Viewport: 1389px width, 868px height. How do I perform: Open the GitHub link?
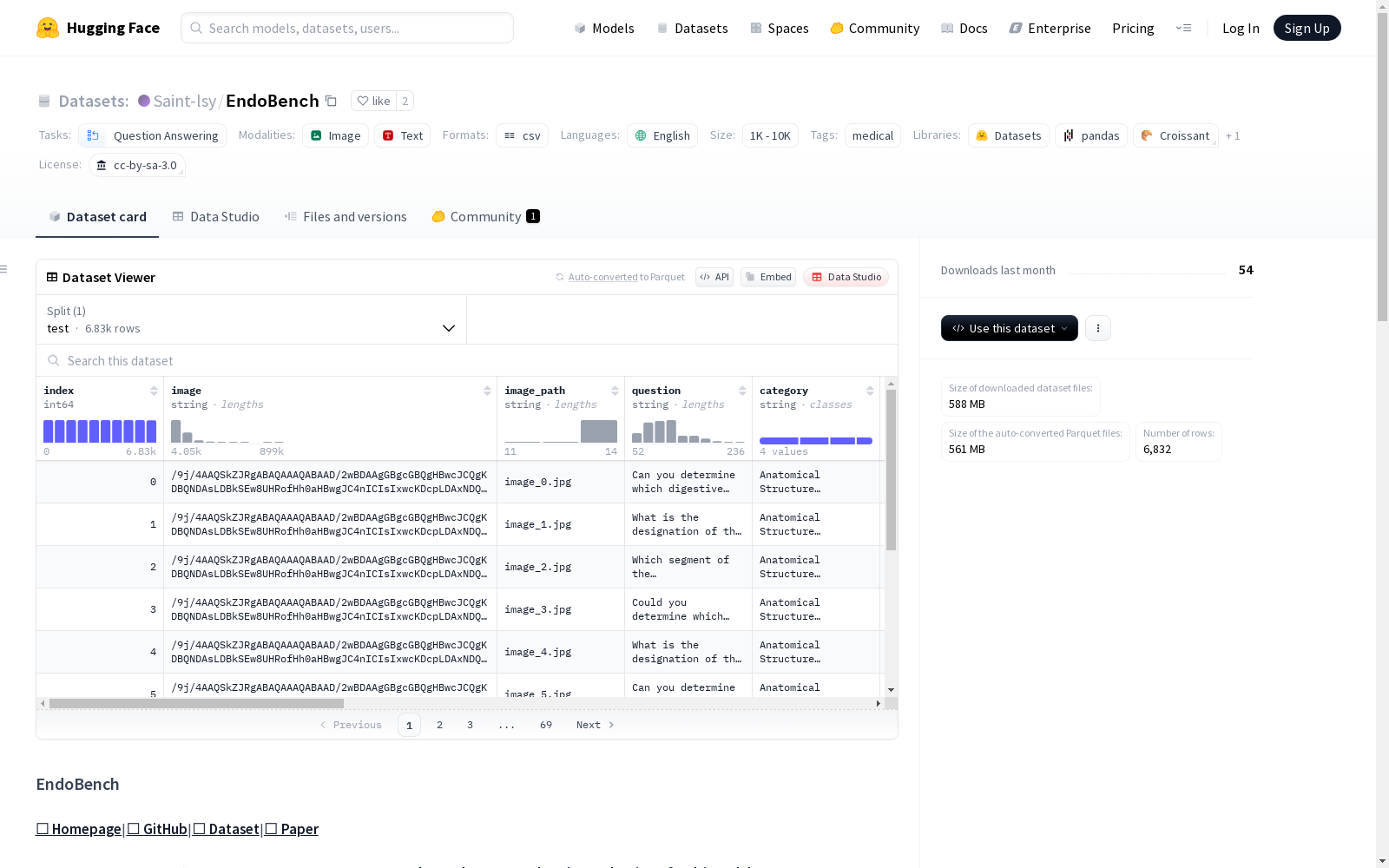pos(157,829)
